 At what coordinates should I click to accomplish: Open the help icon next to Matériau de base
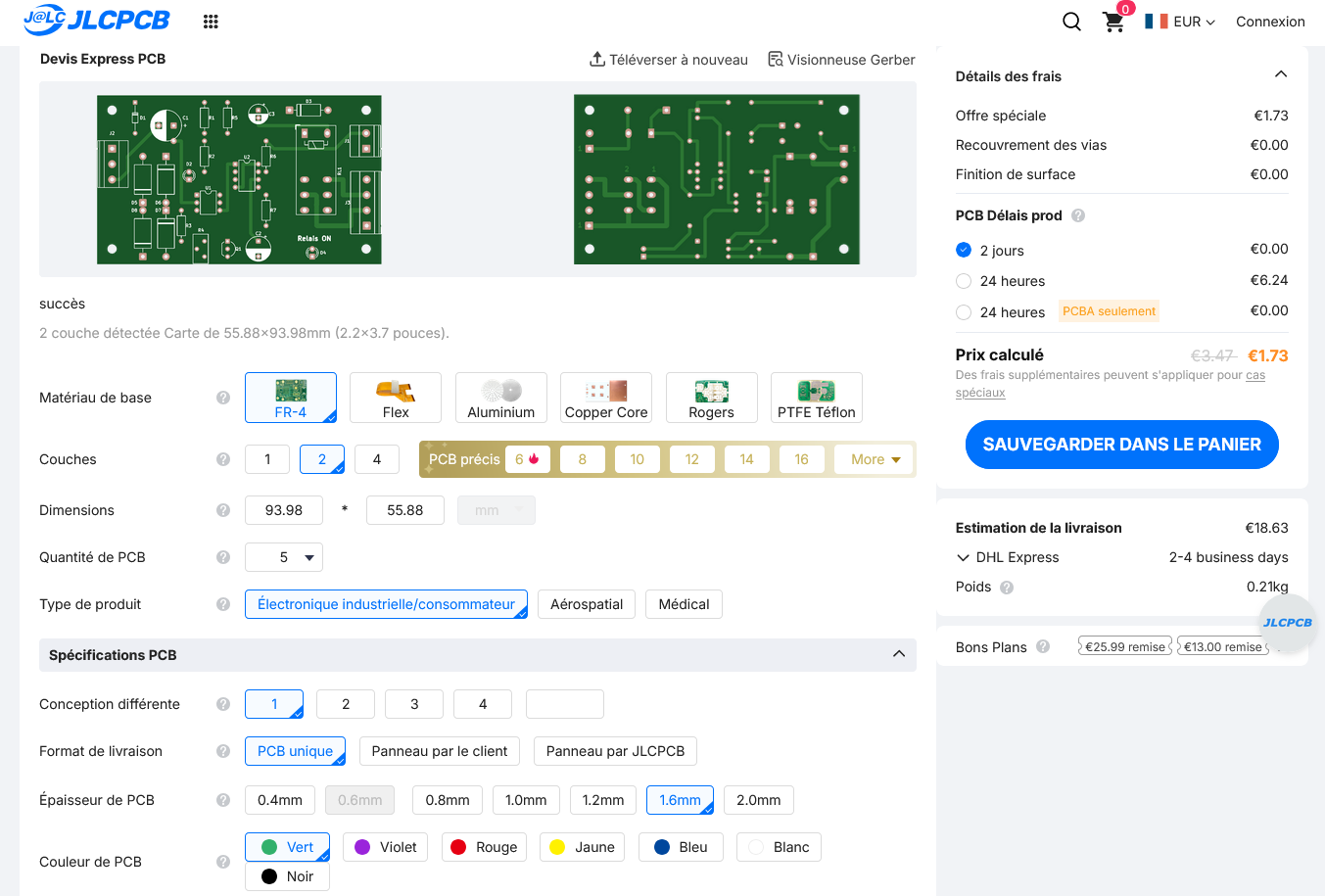(222, 398)
